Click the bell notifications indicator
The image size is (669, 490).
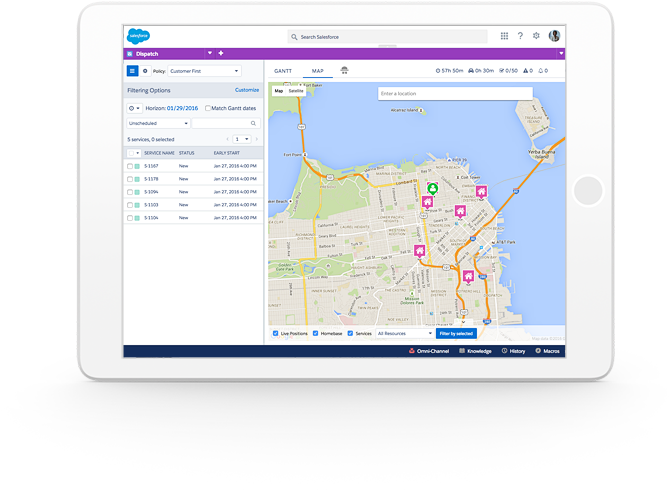tap(543, 71)
